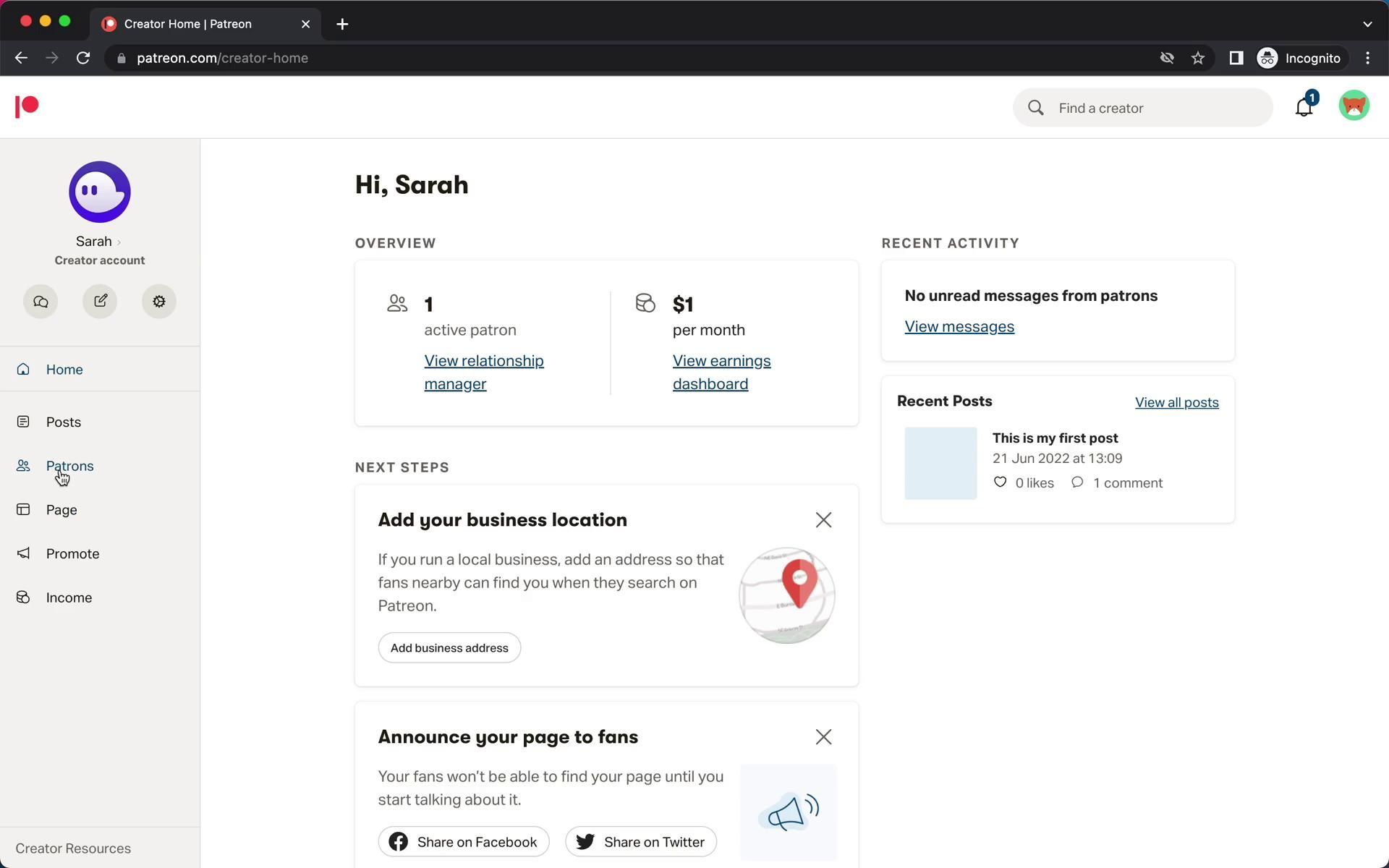Viewport: 1389px width, 868px height.
Task: Reload the page
Action: [83, 58]
